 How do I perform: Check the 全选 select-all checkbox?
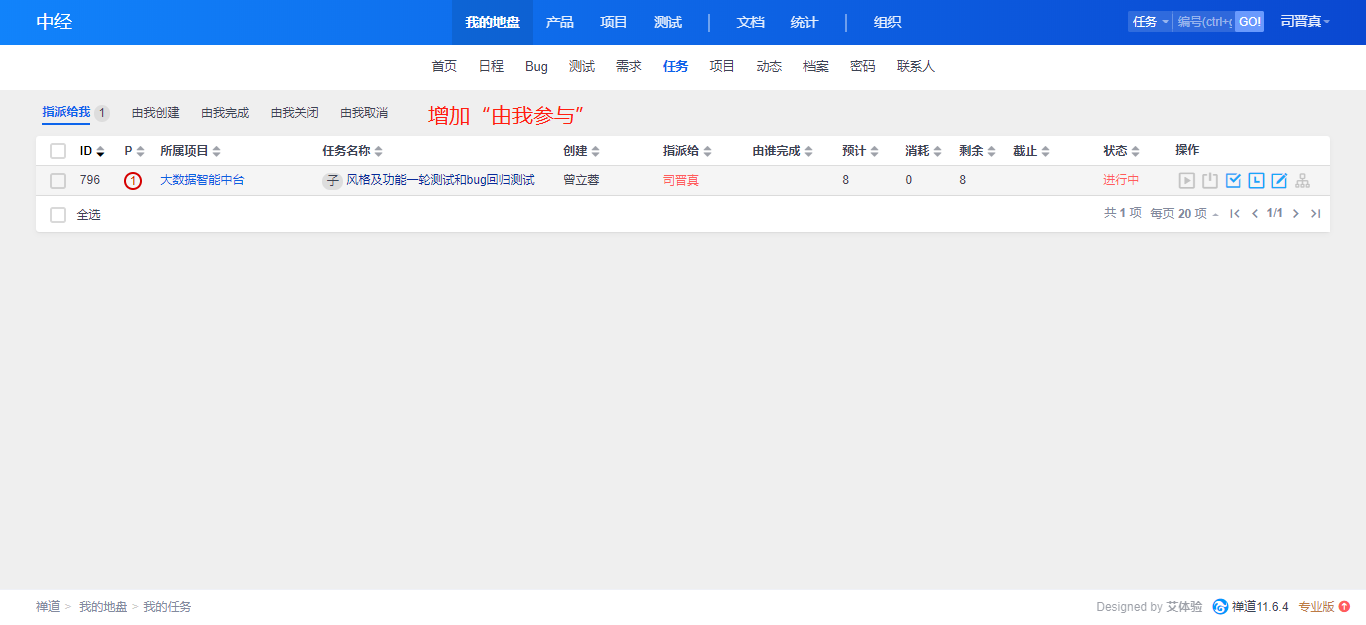pyautogui.click(x=58, y=215)
